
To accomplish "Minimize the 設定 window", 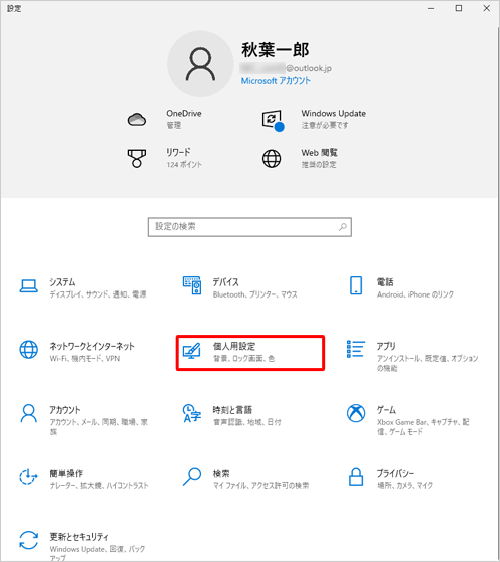I will pos(431,8).
